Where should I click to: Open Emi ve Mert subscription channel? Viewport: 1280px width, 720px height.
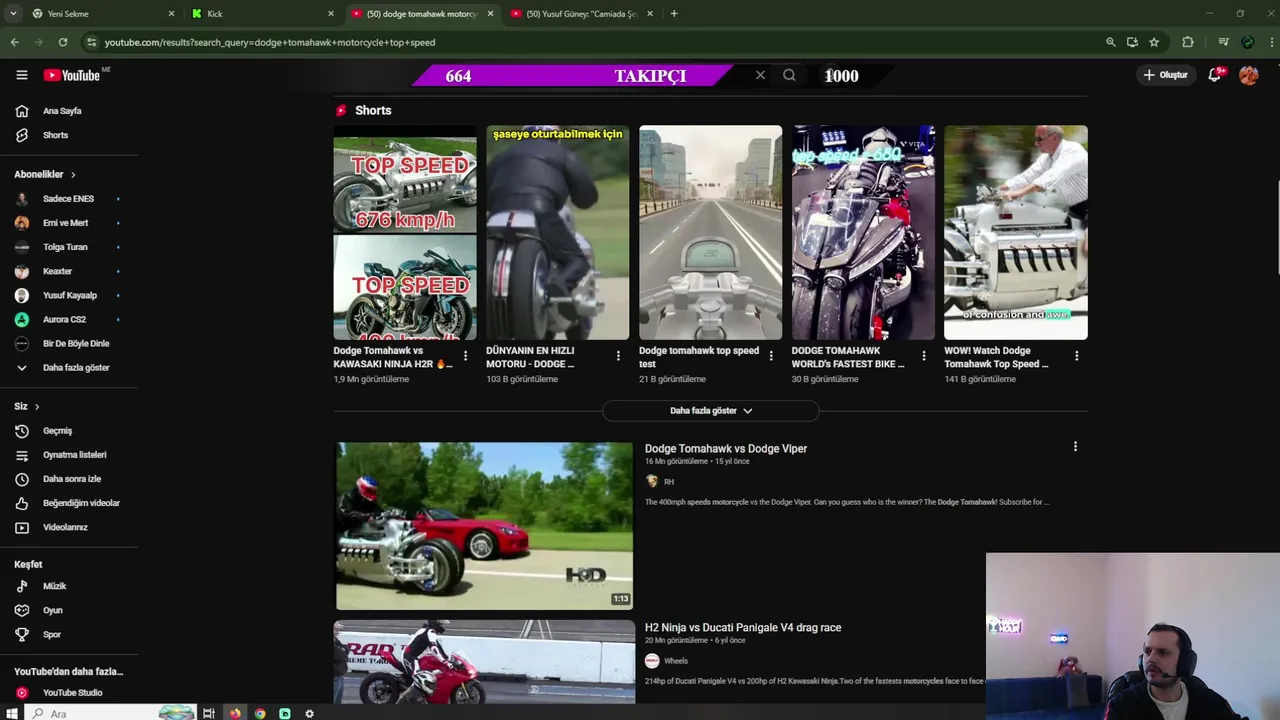tap(65, 223)
